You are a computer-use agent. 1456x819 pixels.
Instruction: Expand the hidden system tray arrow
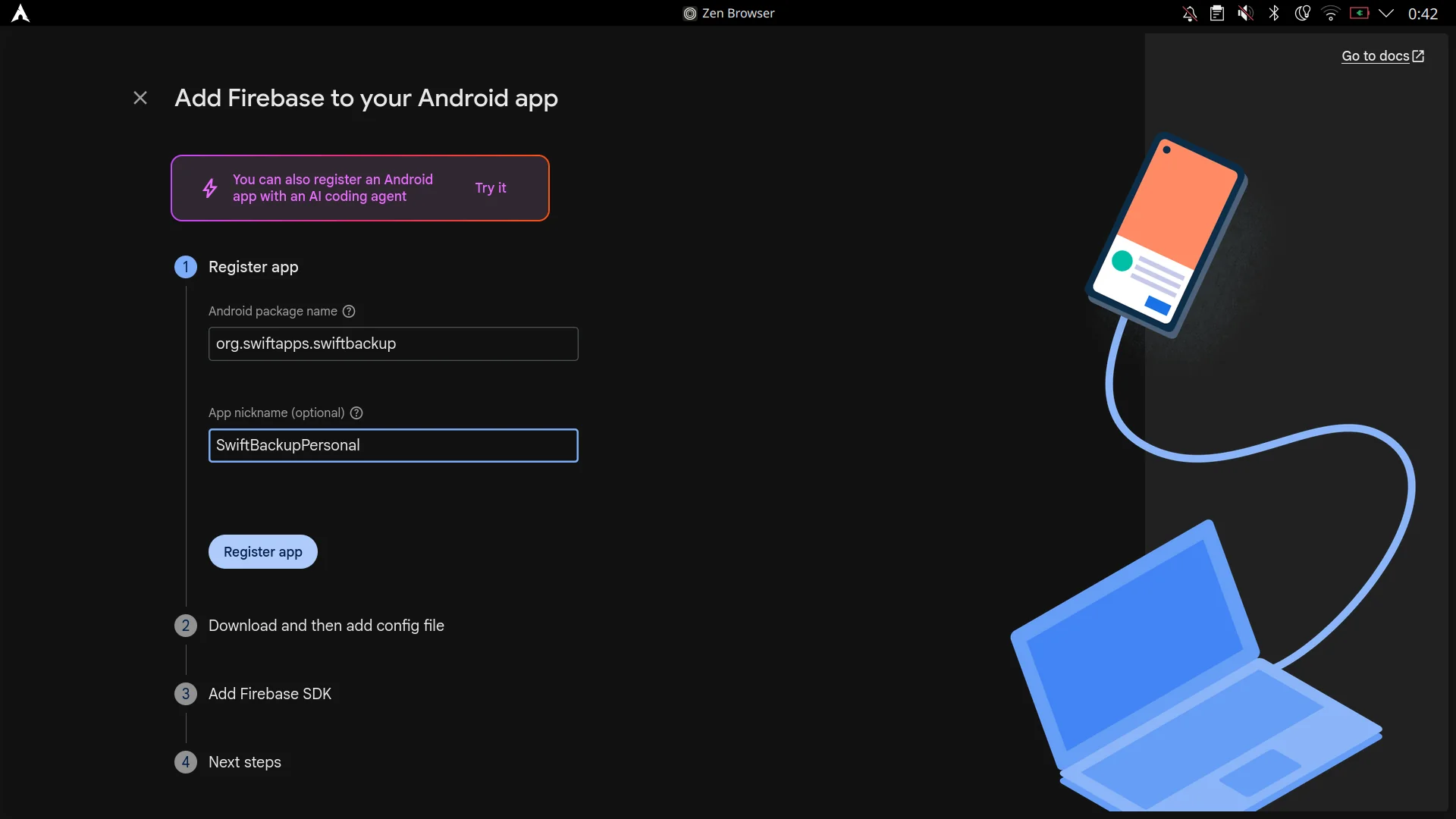pyautogui.click(x=1386, y=13)
